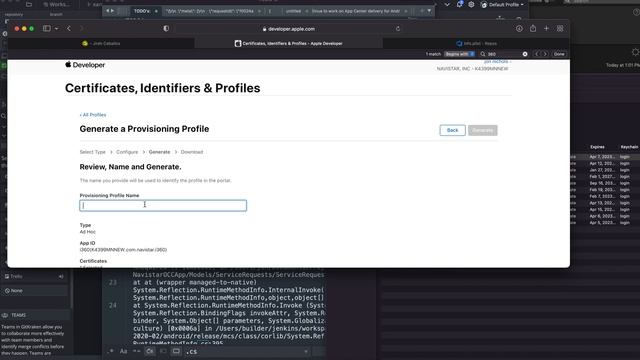Click the Back button
This screenshot has height=360, width=640.
click(452, 130)
